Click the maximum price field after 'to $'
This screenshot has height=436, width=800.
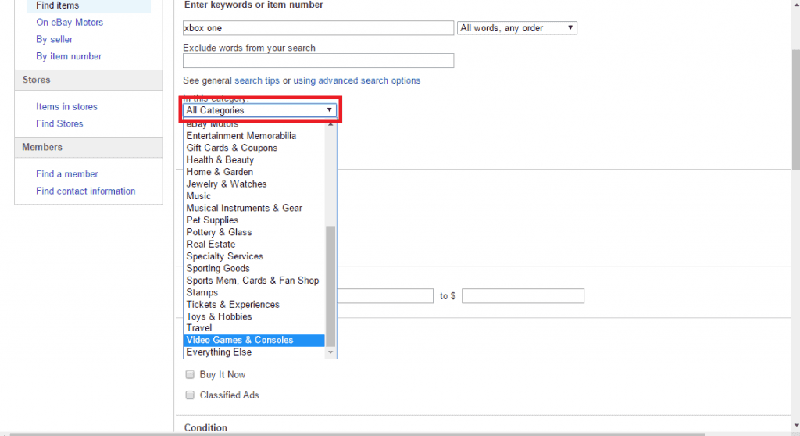point(523,296)
